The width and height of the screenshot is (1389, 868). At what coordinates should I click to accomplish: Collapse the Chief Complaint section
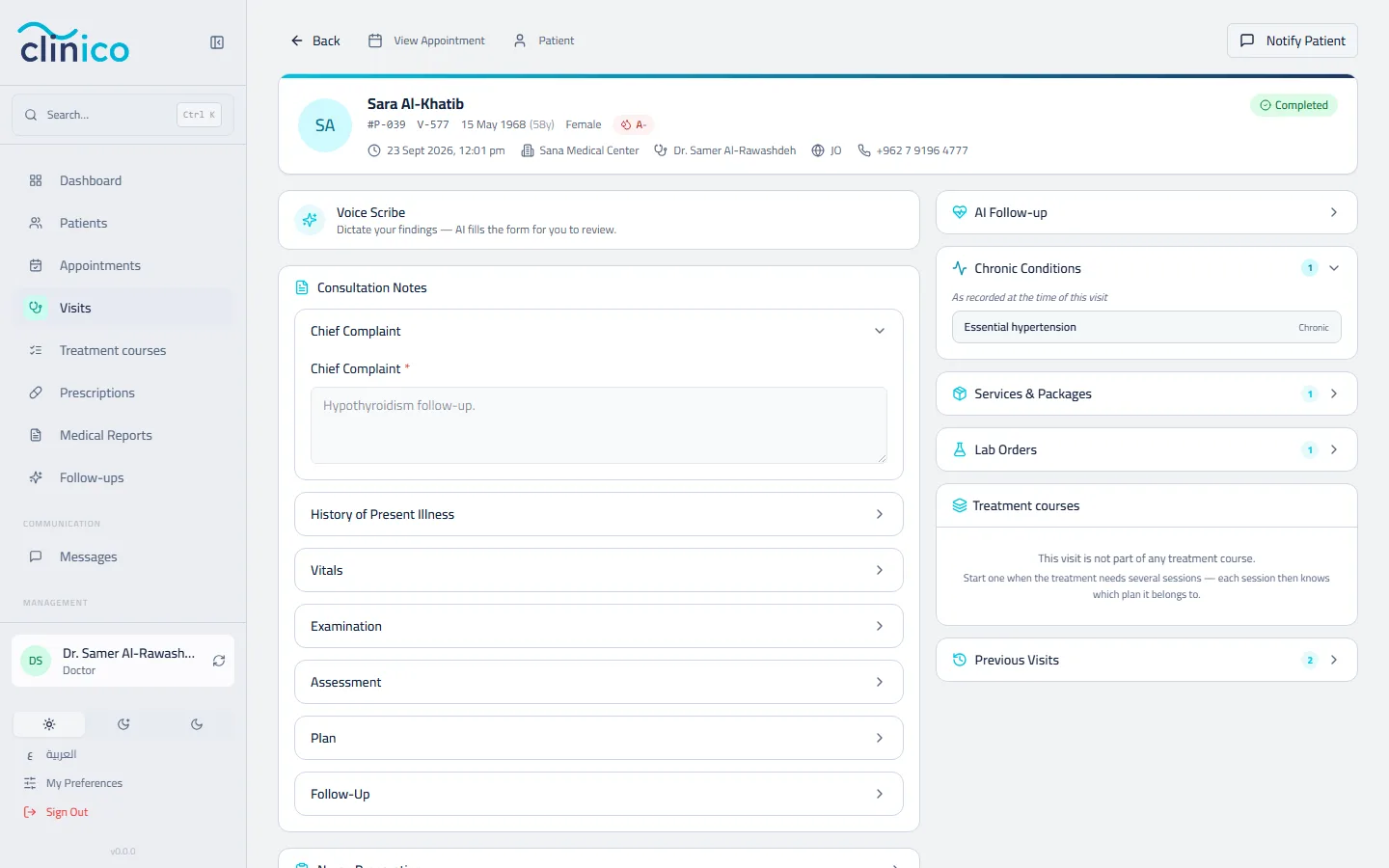pos(599,331)
